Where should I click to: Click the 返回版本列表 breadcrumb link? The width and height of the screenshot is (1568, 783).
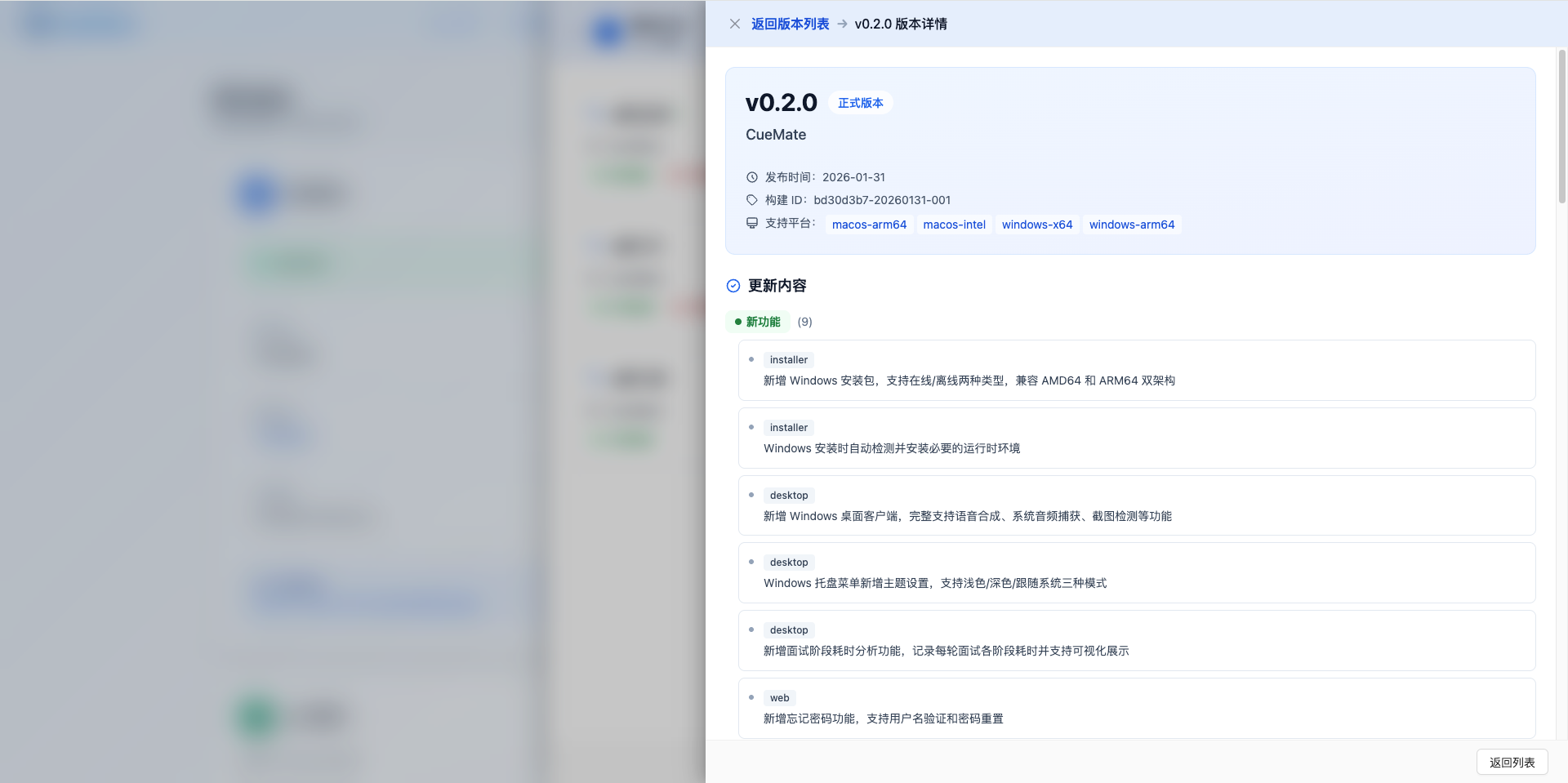coord(790,24)
